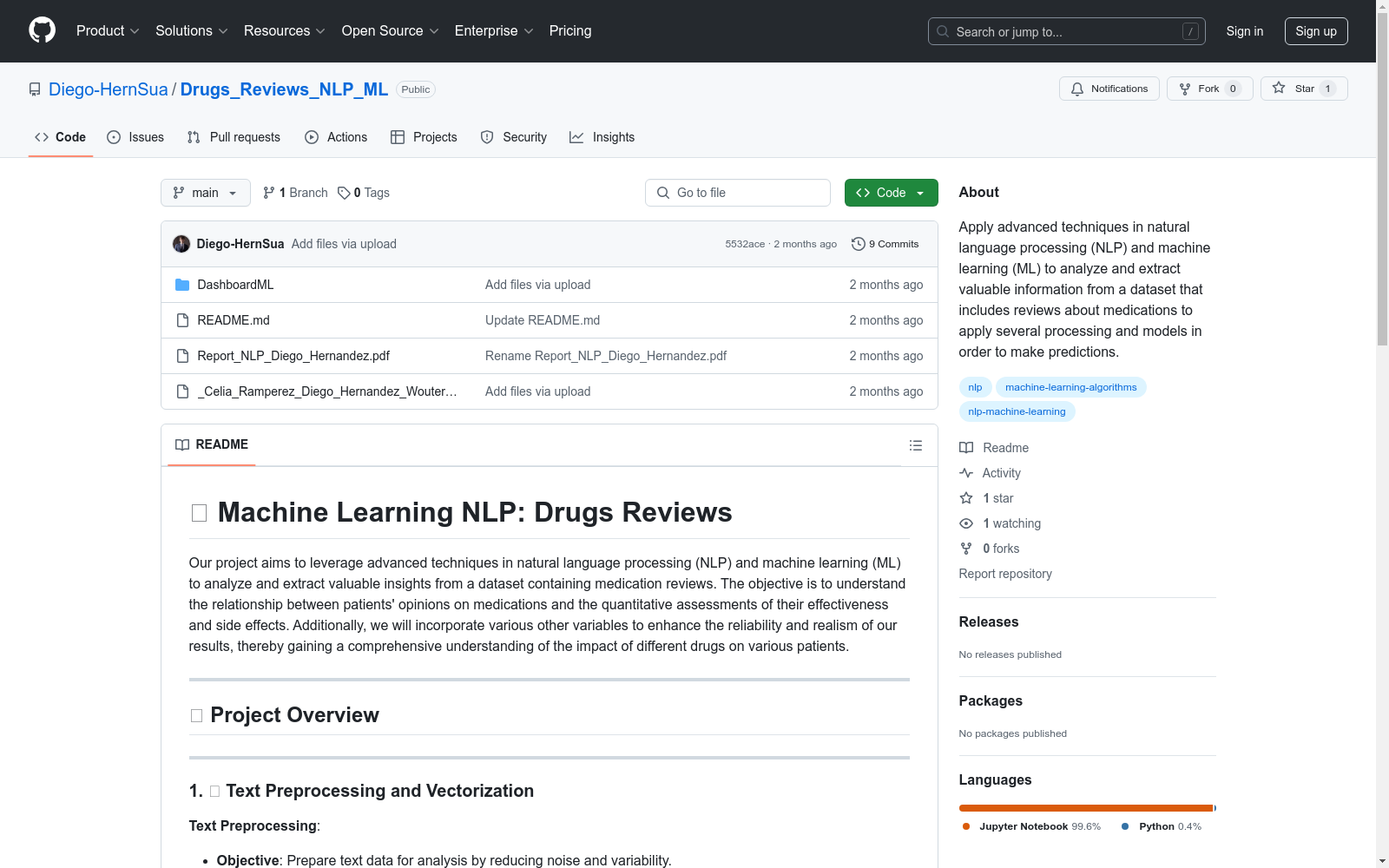Open the Actions tab
Viewport: 1389px width, 868px height.
336,137
